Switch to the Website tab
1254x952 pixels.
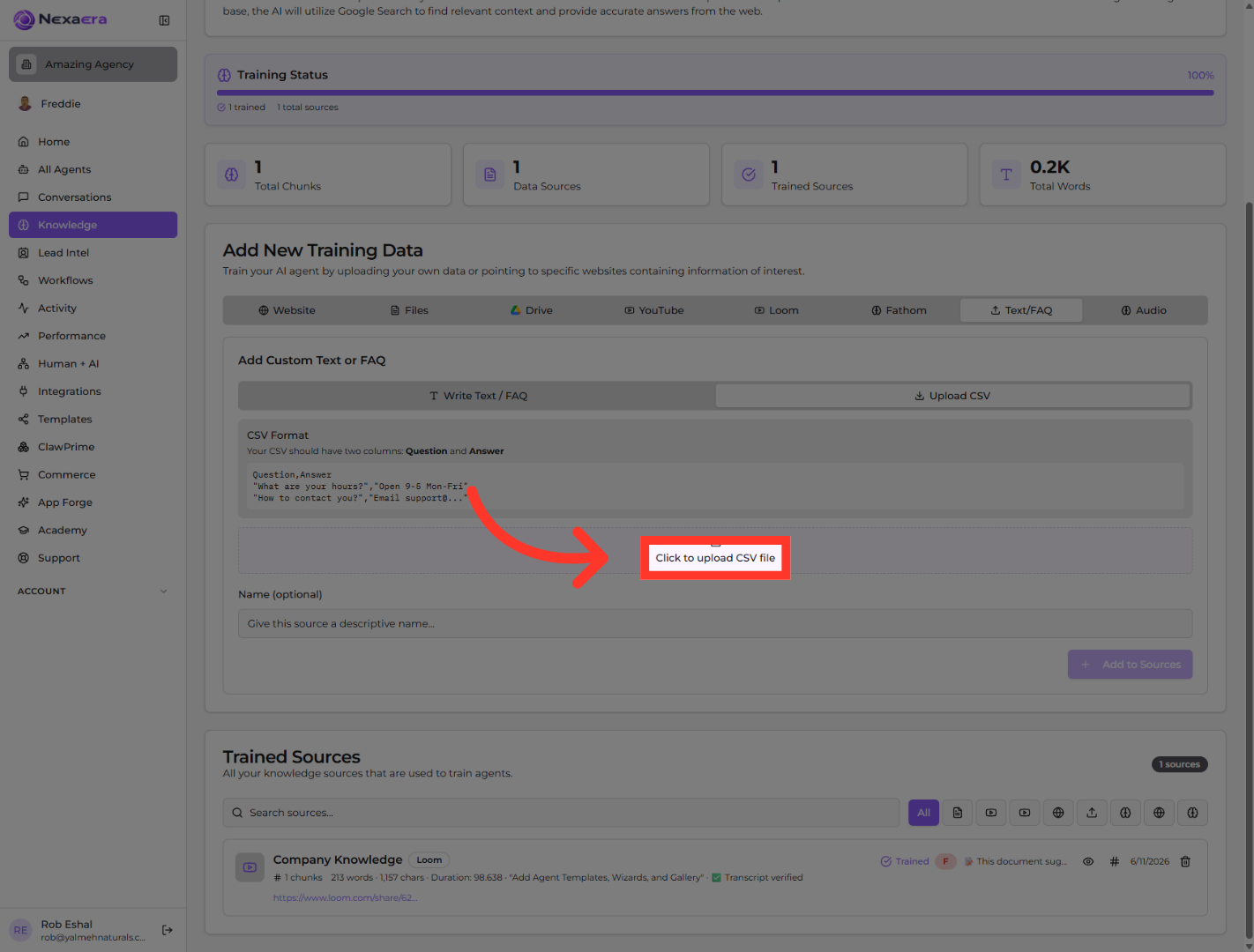click(287, 310)
